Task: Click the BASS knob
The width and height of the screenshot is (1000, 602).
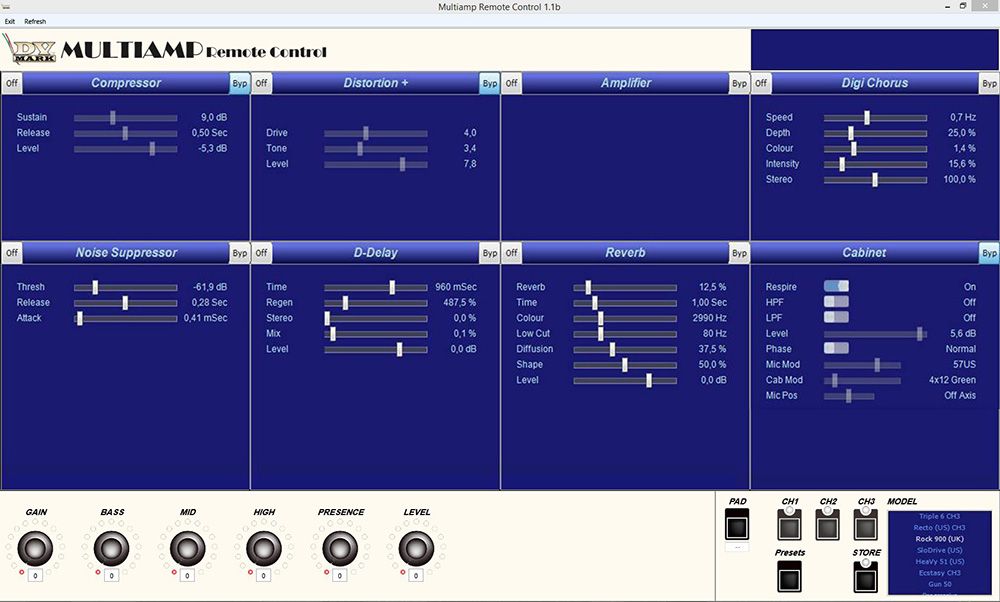Action: [x=112, y=548]
